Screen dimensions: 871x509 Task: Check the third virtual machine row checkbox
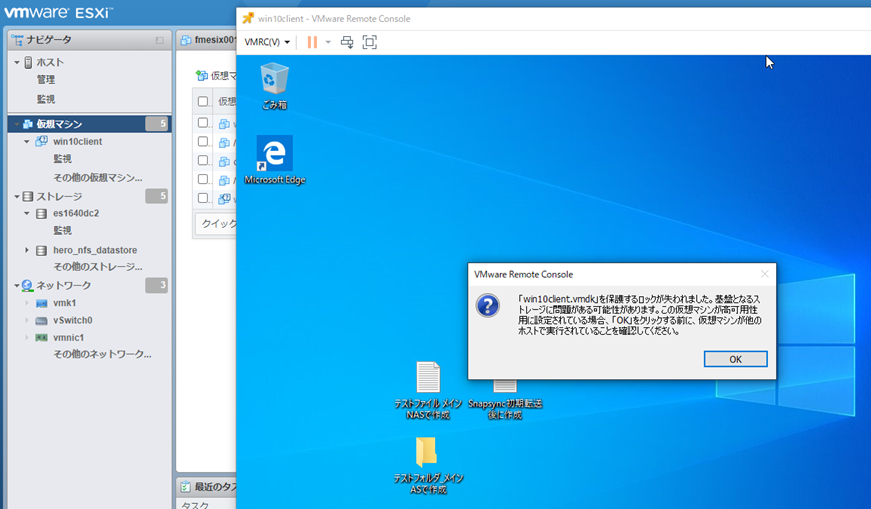coord(203,160)
